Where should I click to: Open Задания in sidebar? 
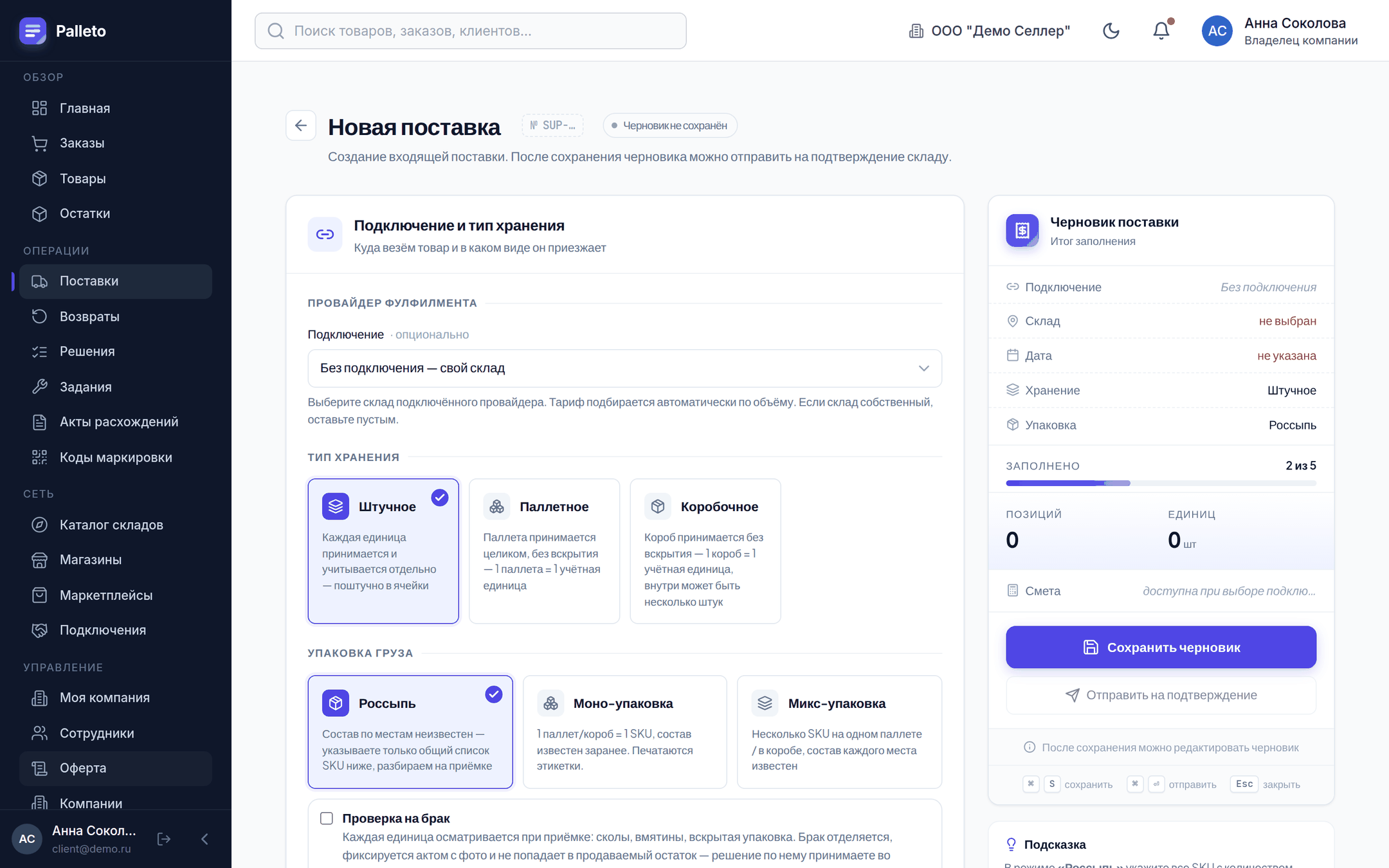116,386
